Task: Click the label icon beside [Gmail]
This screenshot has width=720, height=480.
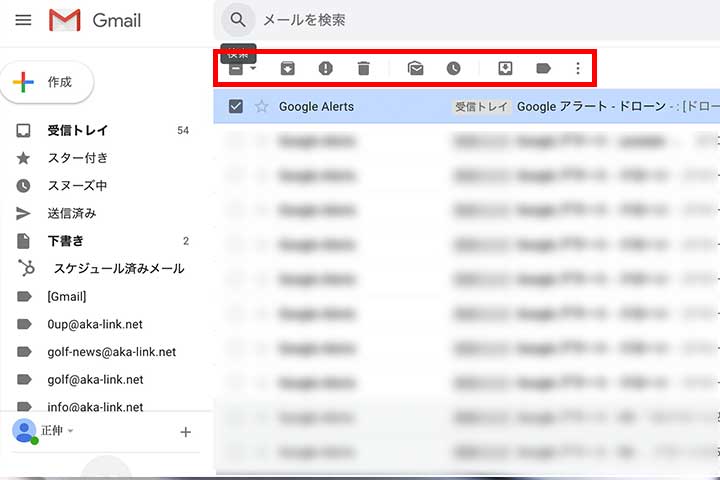Action: (x=24, y=296)
